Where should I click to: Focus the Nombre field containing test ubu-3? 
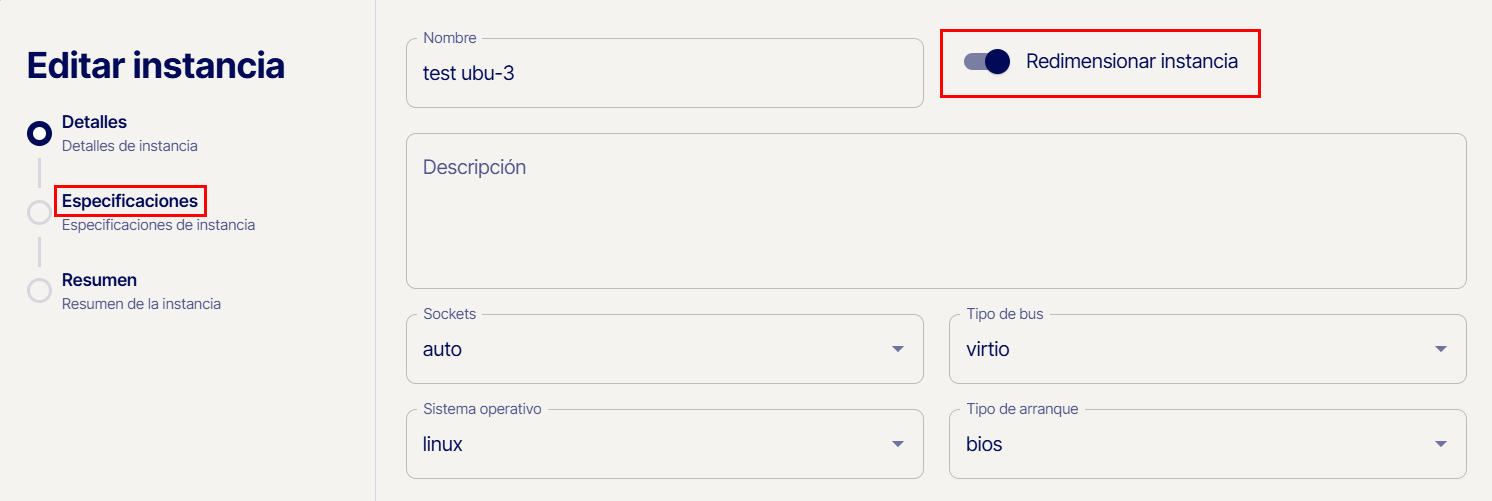click(x=664, y=74)
